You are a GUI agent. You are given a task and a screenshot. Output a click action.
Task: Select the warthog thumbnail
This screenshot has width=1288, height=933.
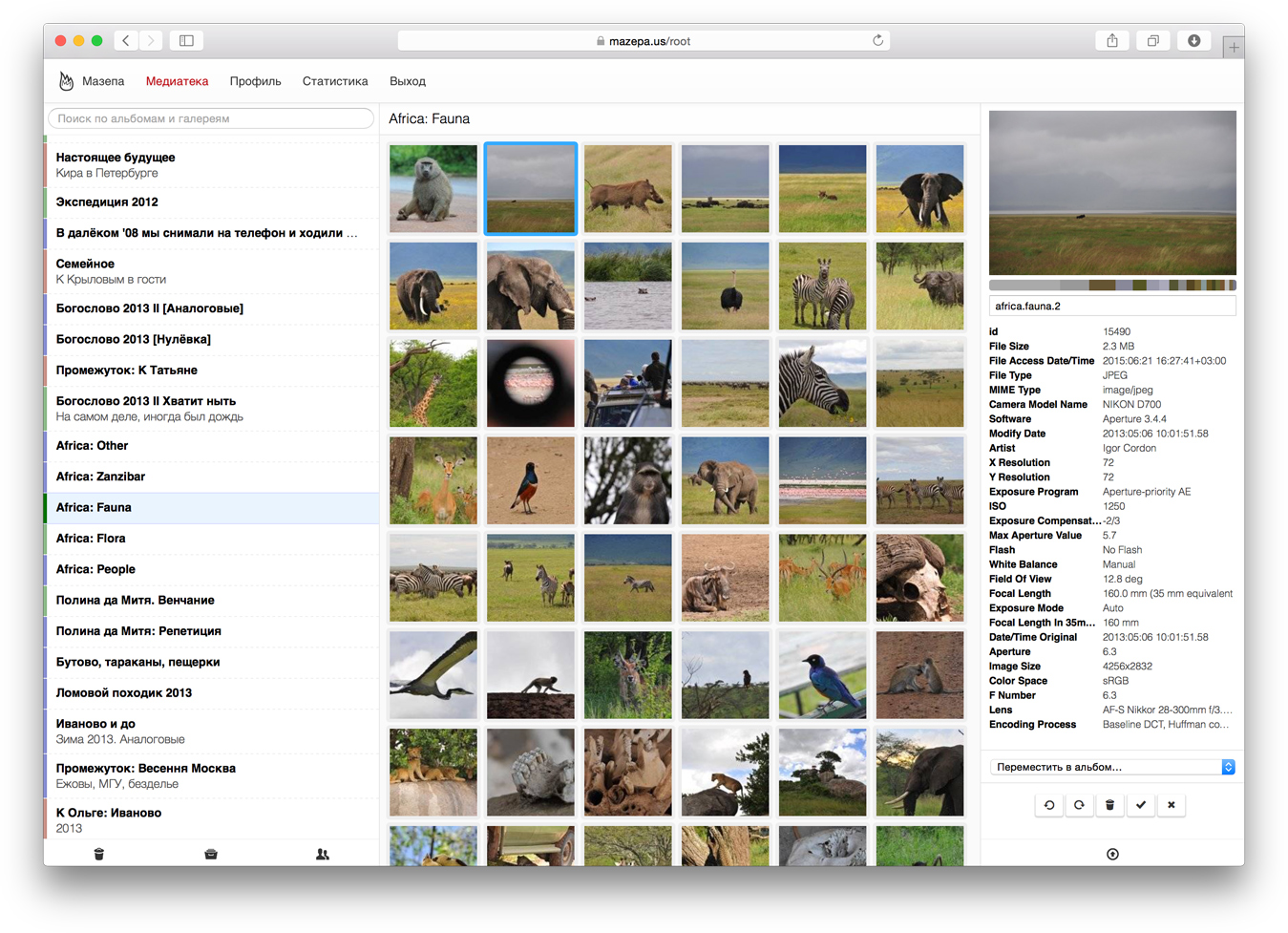(628, 188)
